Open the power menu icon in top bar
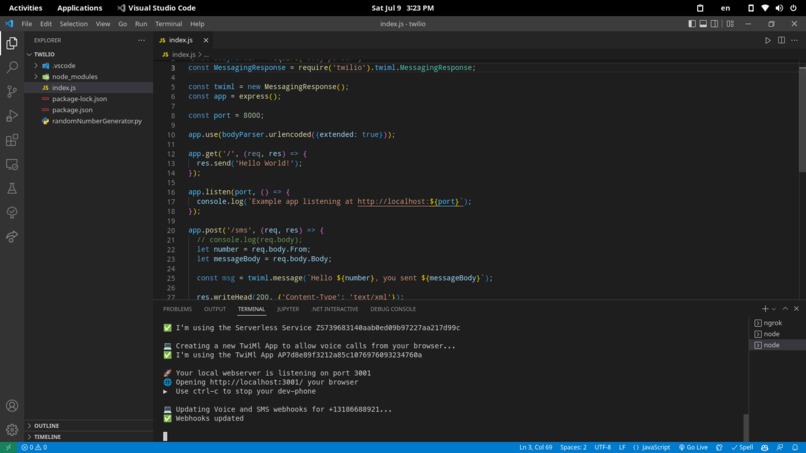806x453 pixels. [793, 8]
